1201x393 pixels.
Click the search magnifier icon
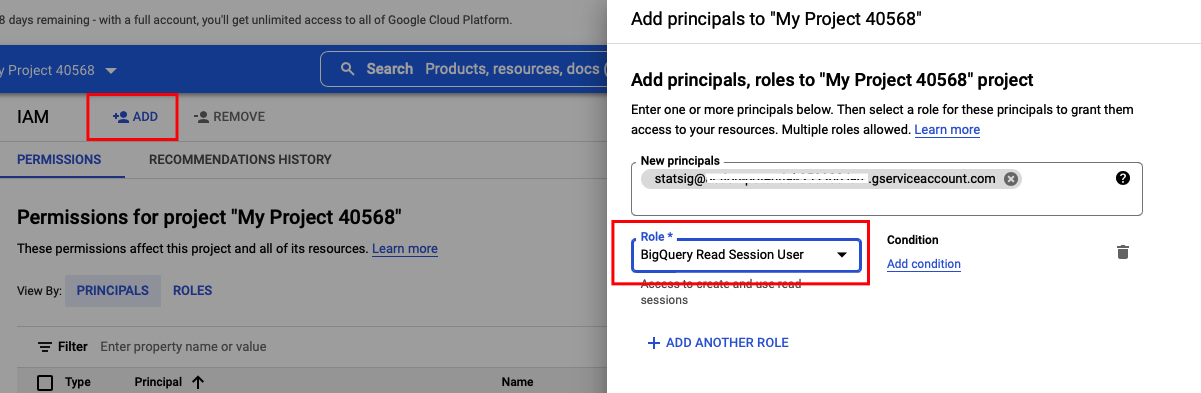(348, 69)
